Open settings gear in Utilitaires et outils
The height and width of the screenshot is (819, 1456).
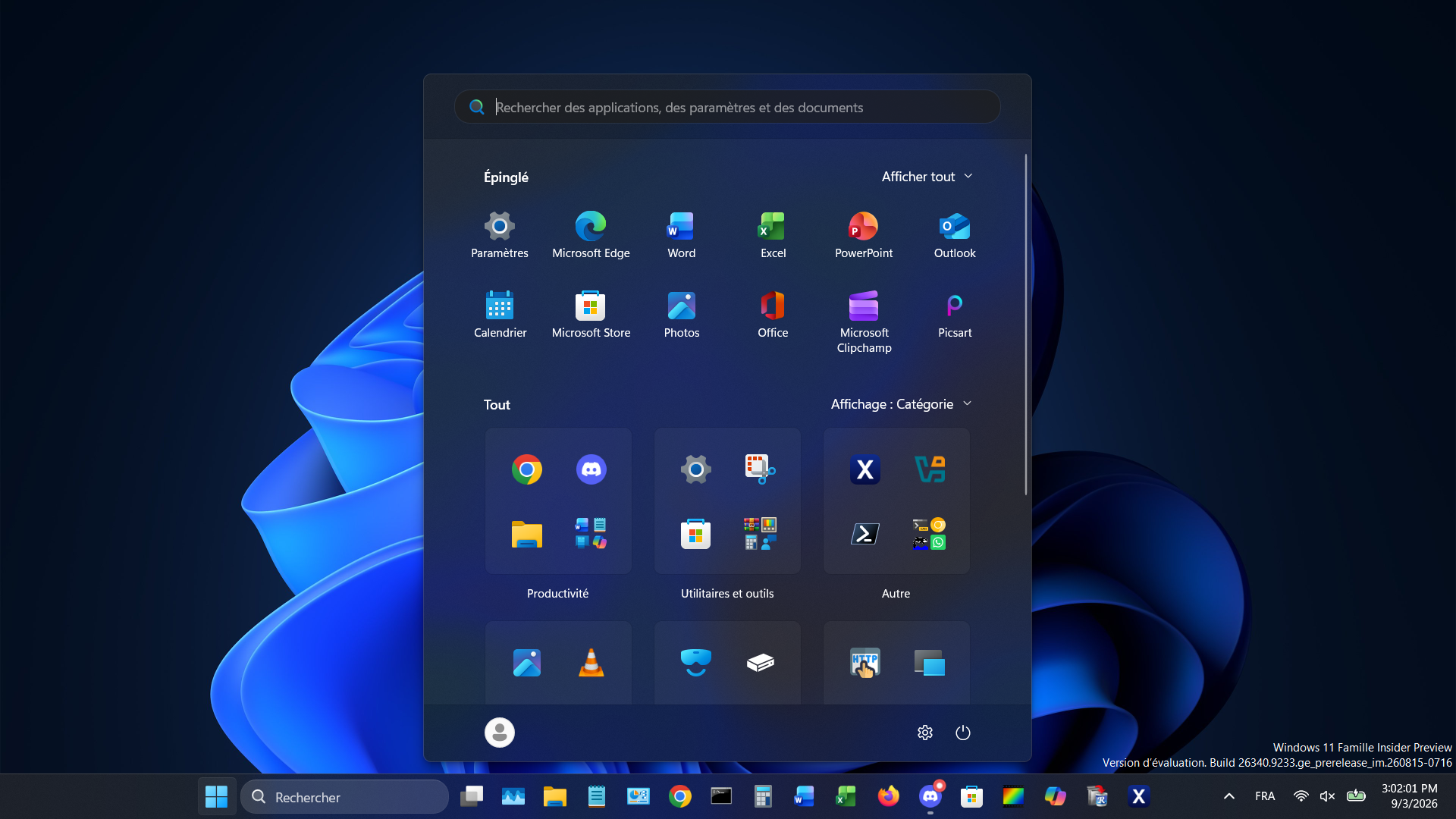pyautogui.click(x=695, y=469)
